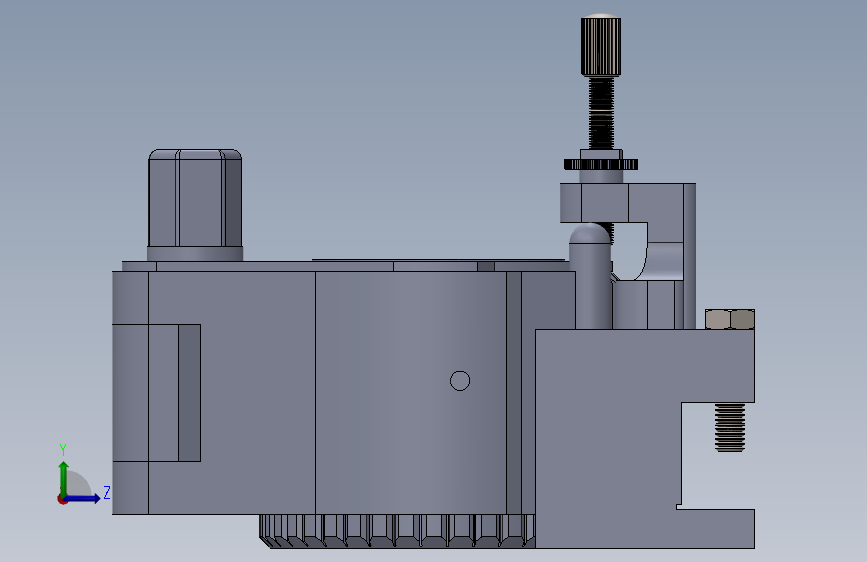The width and height of the screenshot is (867, 562).
Task: Click the small circular hole on the body
Action: click(460, 381)
